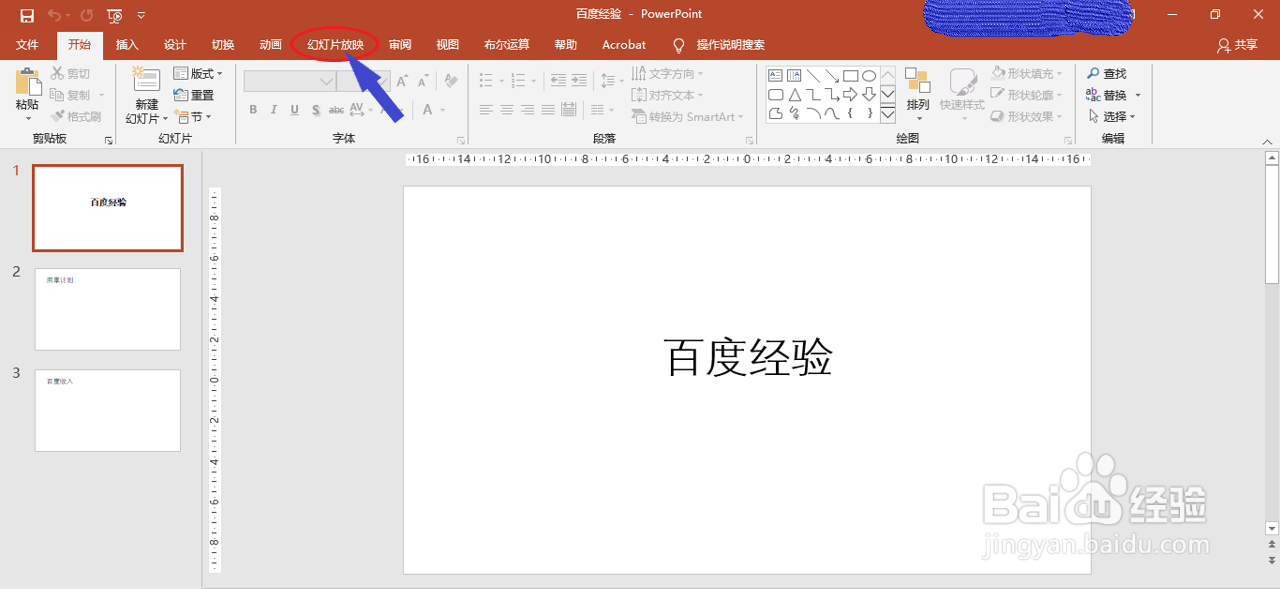Switch to the 切换 transitions tab
Viewport: 1280px width, 589px height.
tap(223, 45)
